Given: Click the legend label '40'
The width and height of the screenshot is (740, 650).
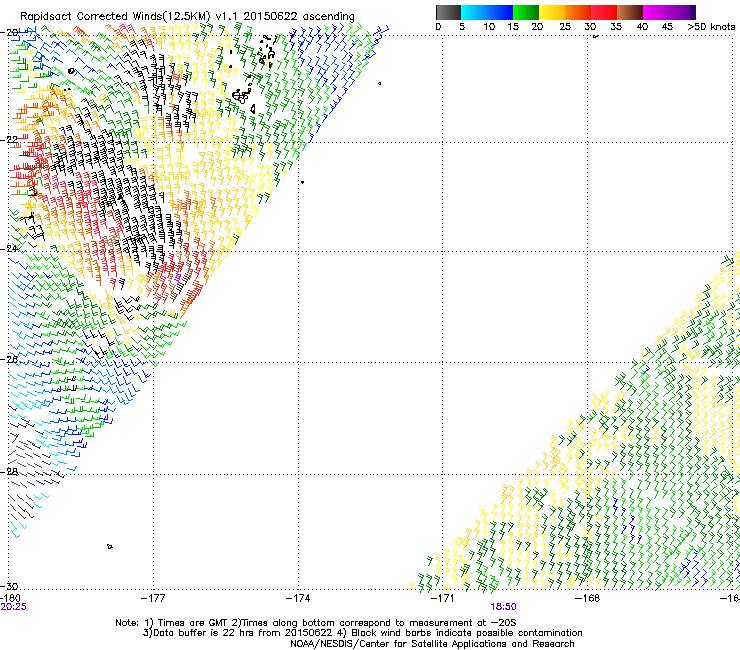Looking at the screenshot, I should tap(642, 26).
